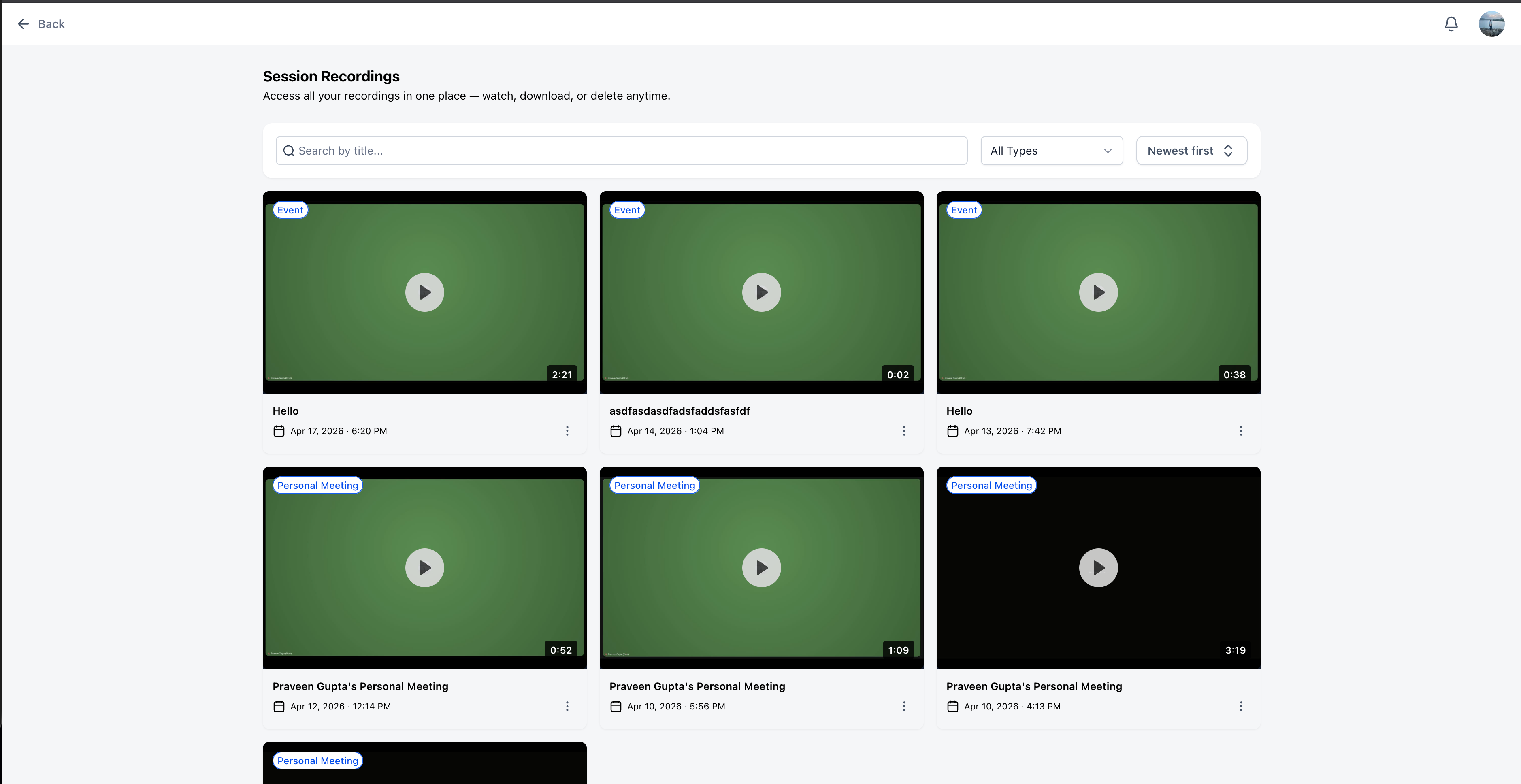
Task: Click the user profile avatar
Action: click(1491, 23)
